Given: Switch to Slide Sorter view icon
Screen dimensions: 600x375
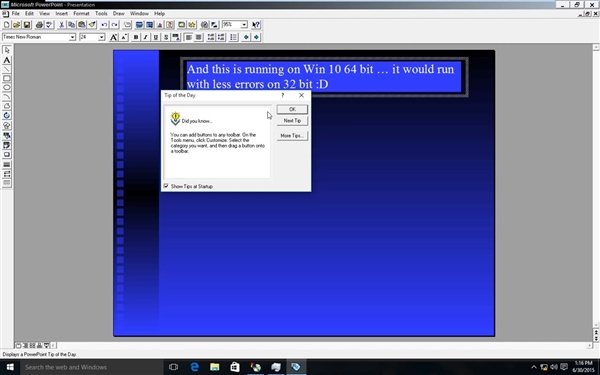Looking at the screenshot, I should click(33, 346).
